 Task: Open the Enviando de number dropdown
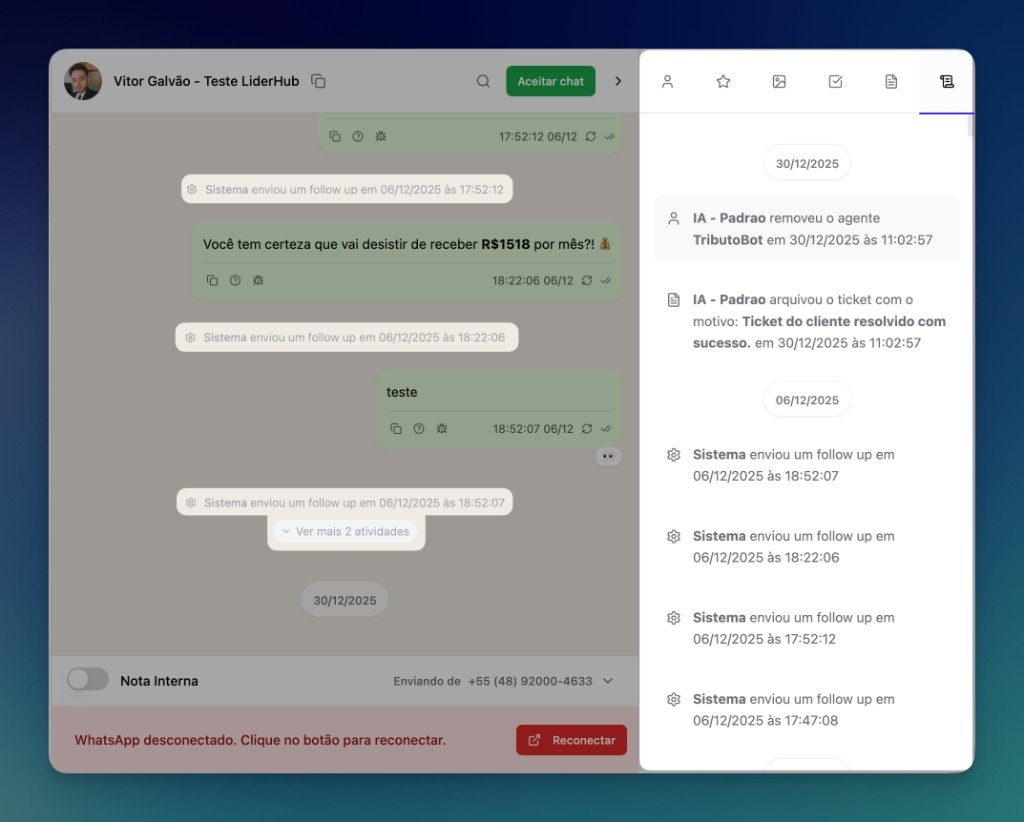[608, 681]
